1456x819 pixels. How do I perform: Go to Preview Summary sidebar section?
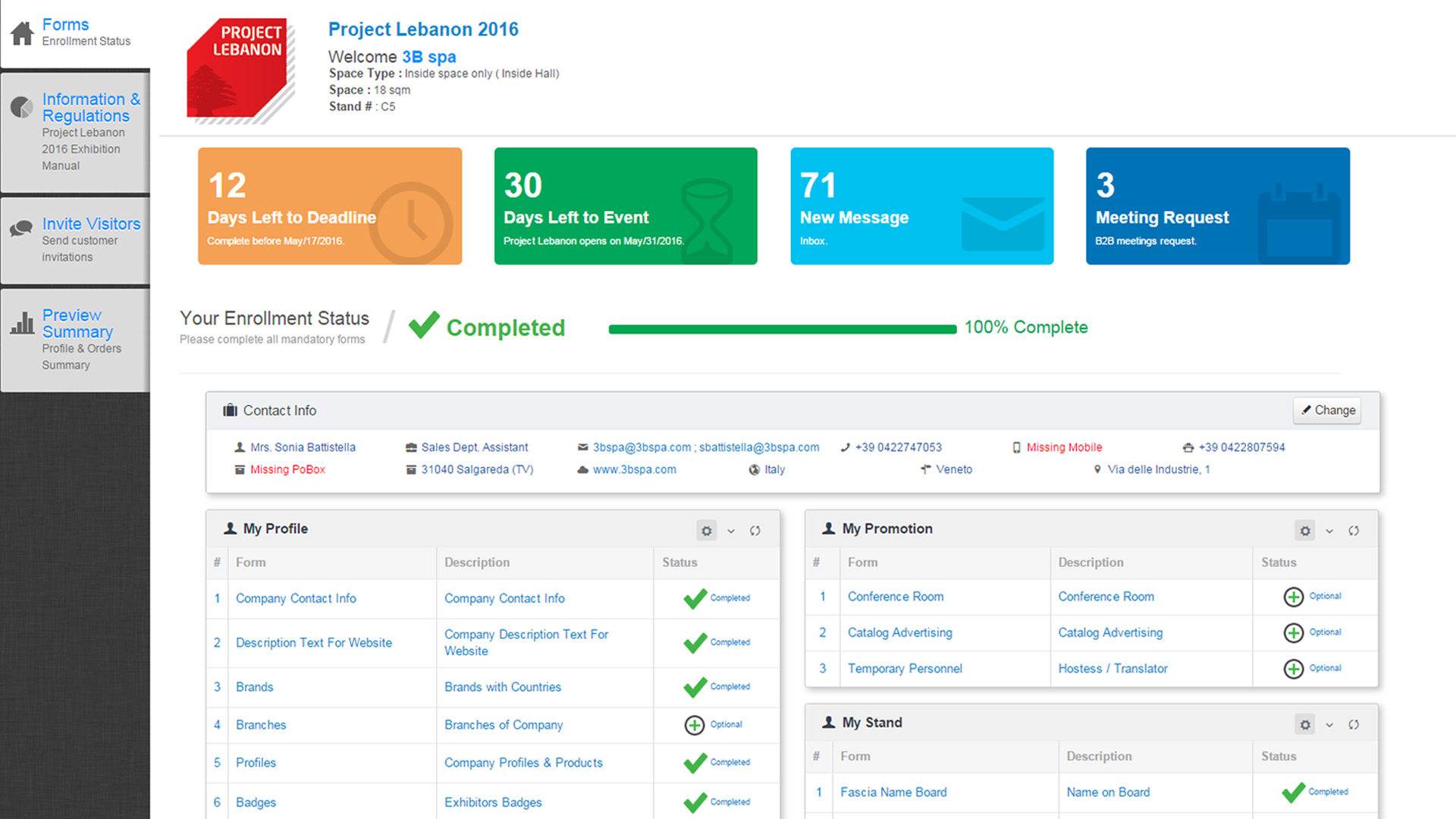tap(77, 324)
